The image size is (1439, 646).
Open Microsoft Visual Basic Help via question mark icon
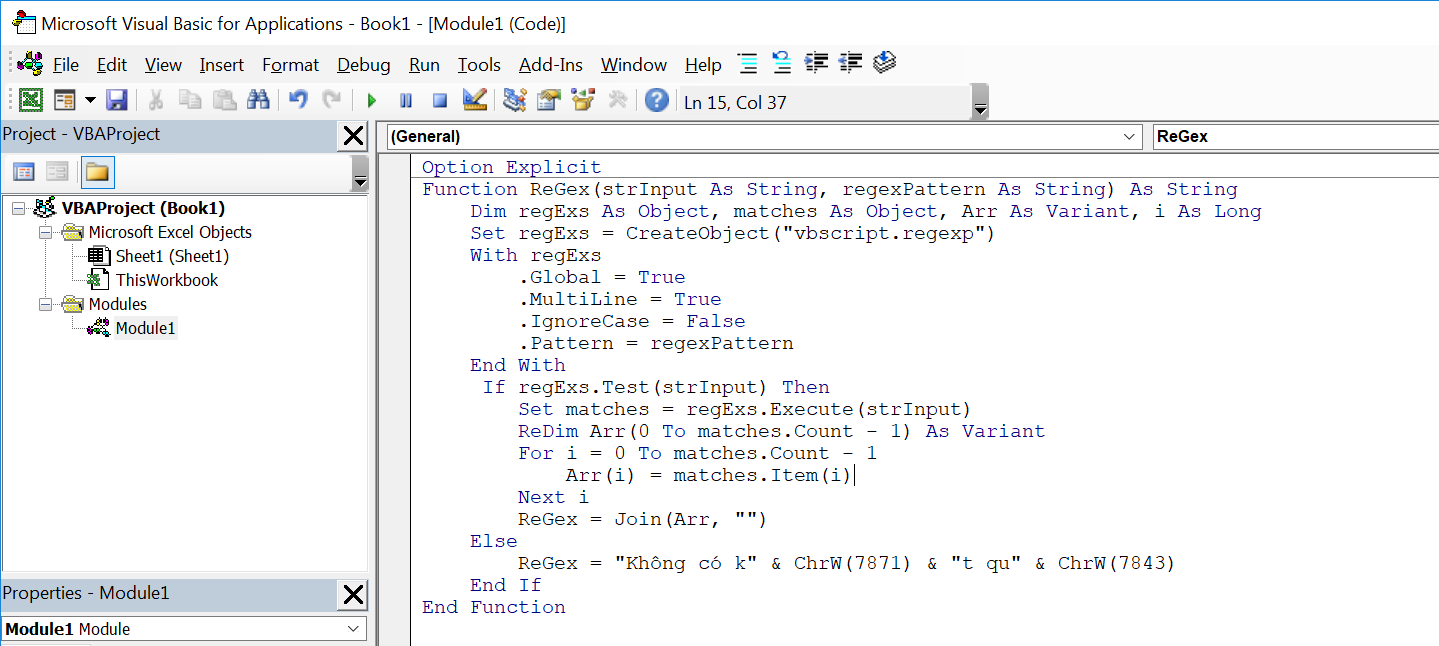(x=657, y=99)
